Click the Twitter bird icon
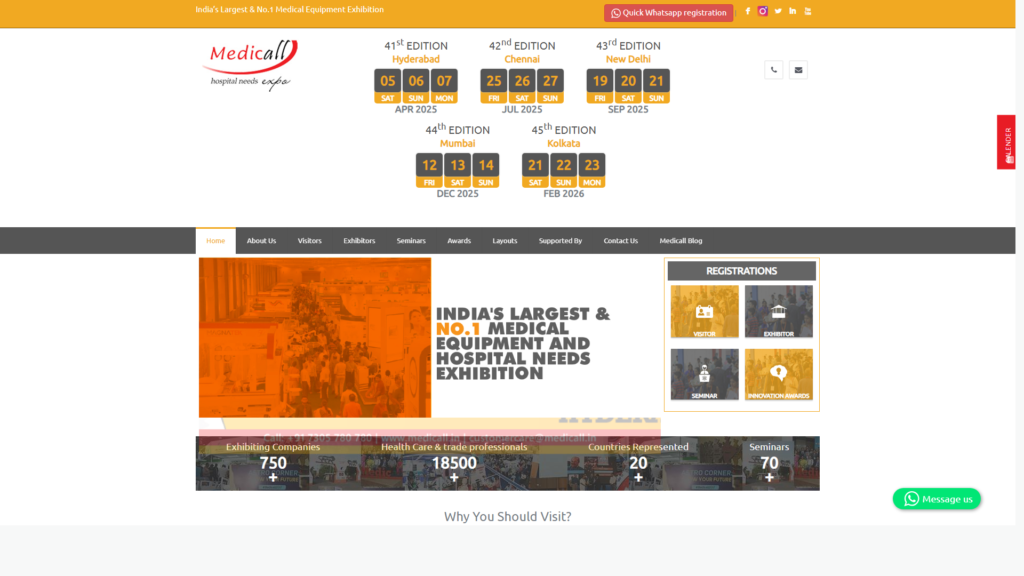The width and height of the screenshot is (1024, 576). (x=778, y=11)
